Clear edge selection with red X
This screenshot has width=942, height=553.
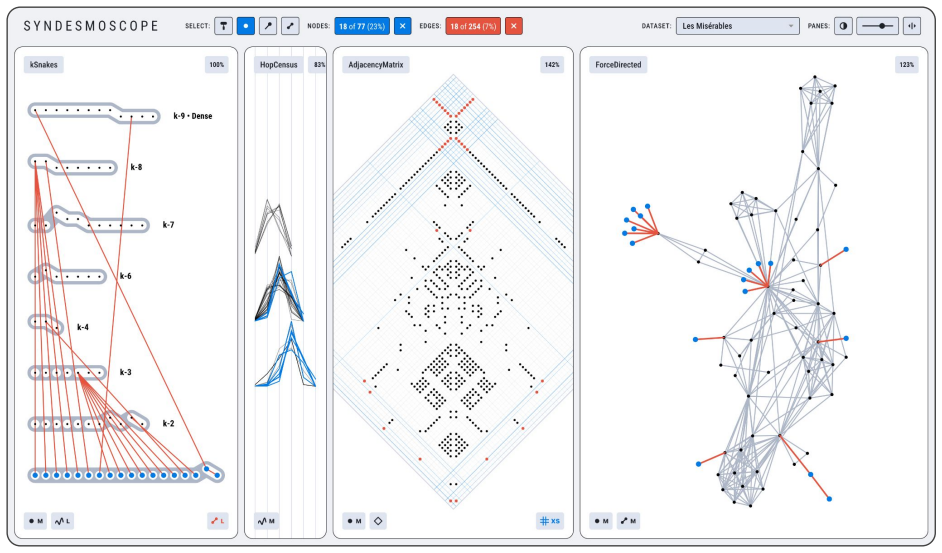click(x=514, y=26)
